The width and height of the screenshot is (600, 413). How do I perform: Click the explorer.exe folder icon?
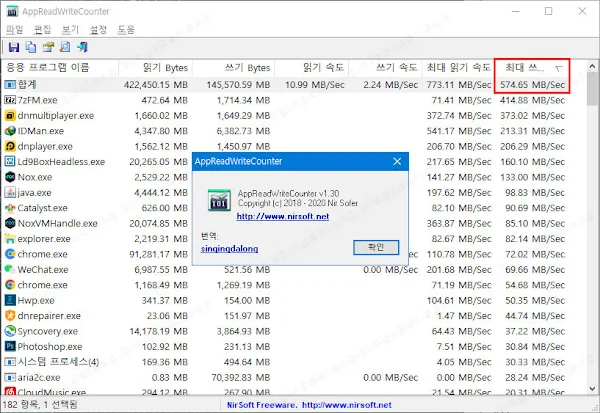click(x=10, y=239)
